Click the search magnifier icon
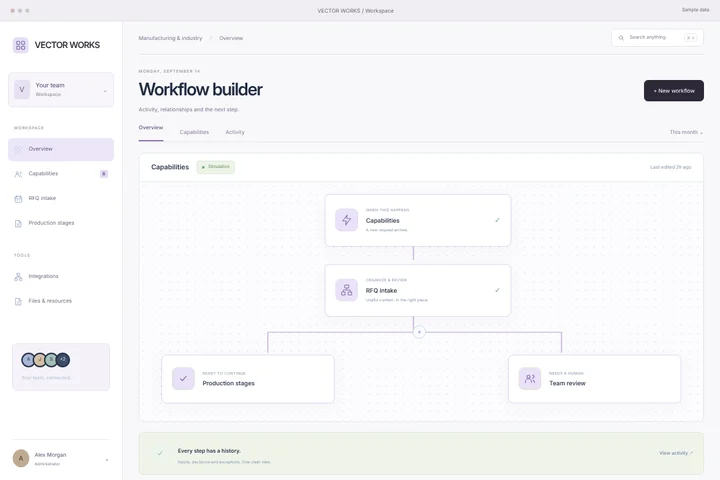 tap(621, 38)
